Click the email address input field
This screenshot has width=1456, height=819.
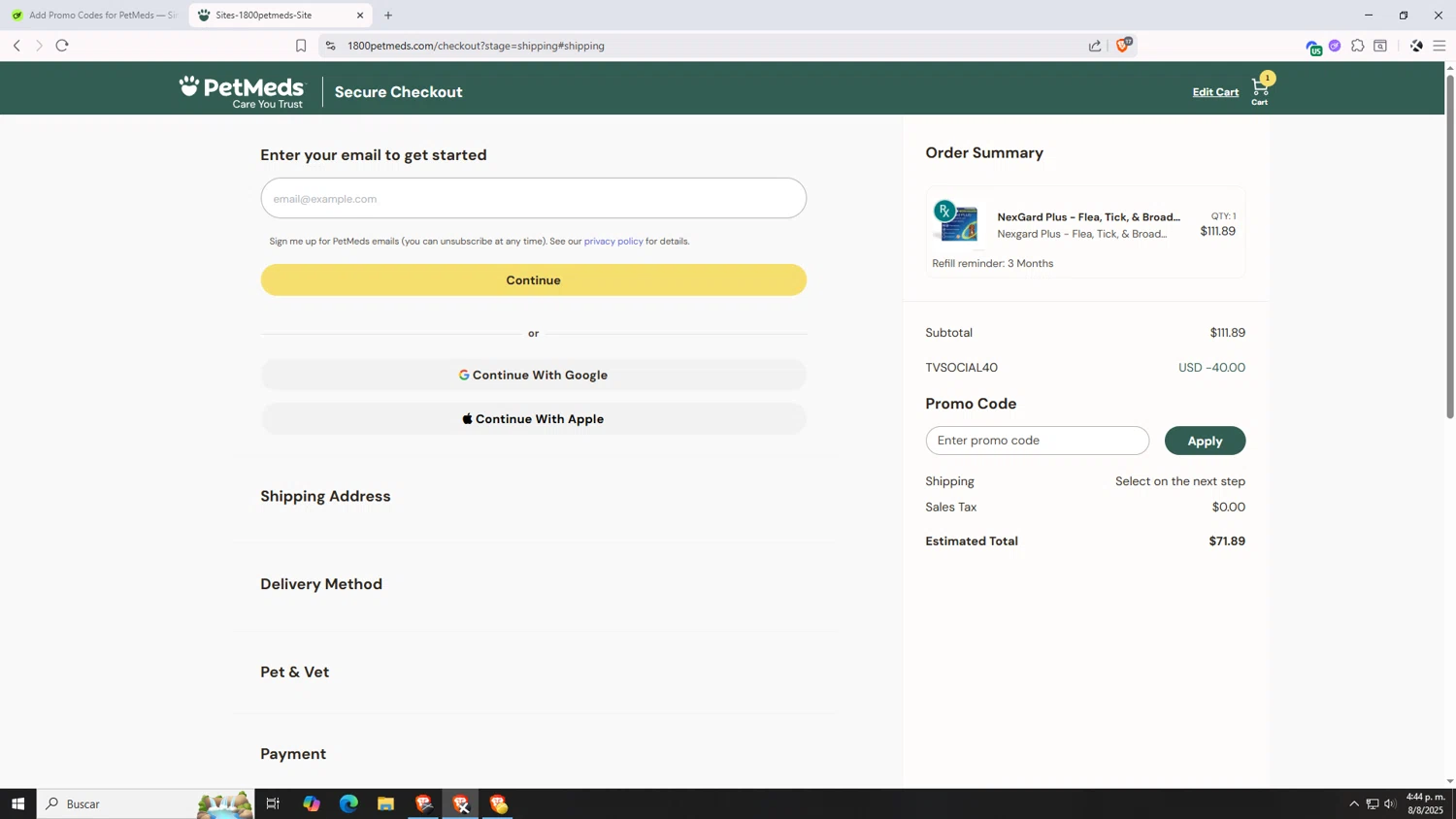533,198
